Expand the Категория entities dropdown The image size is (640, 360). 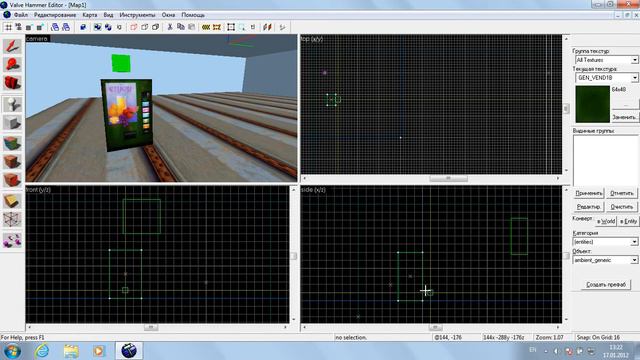click(634, 242)
